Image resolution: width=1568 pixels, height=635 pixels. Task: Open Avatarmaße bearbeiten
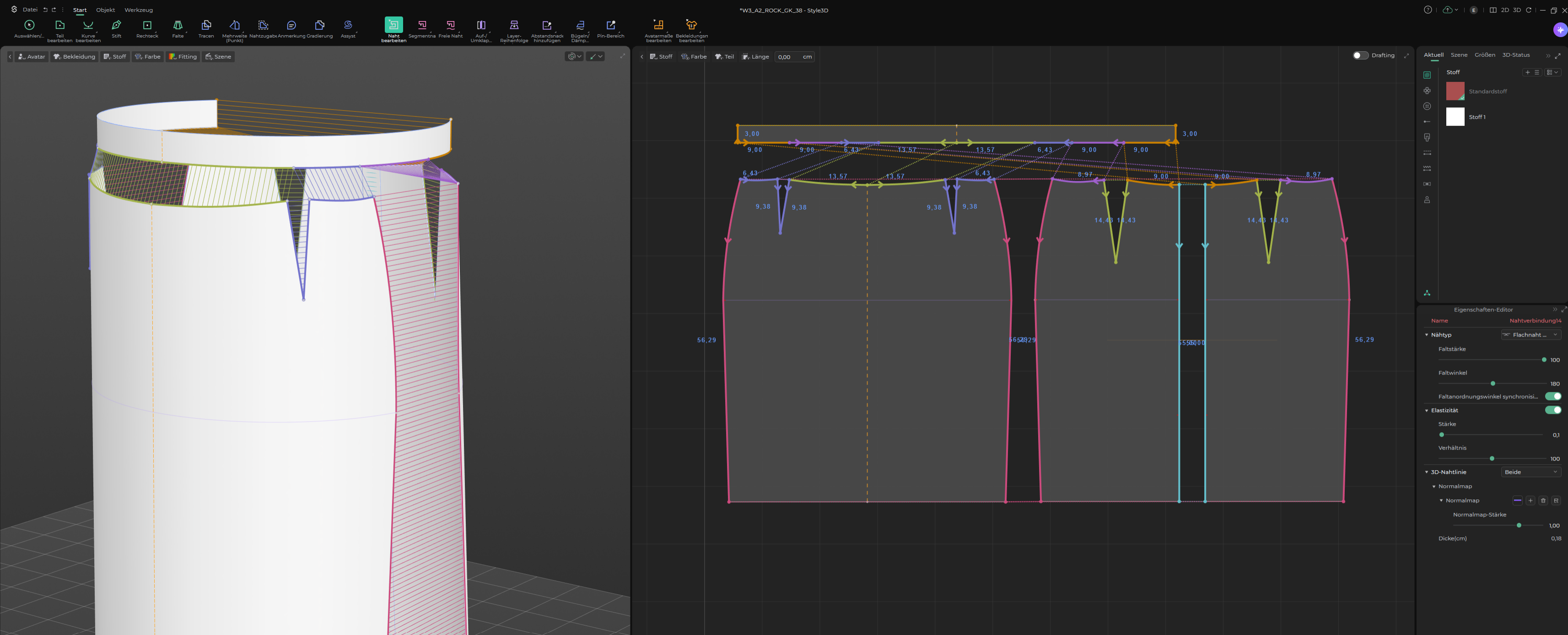(658, 30)
